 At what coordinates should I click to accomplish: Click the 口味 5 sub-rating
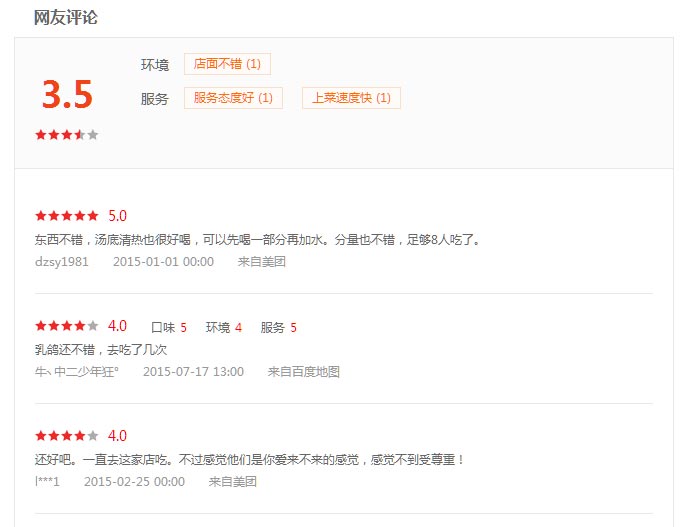pos(169,327)
